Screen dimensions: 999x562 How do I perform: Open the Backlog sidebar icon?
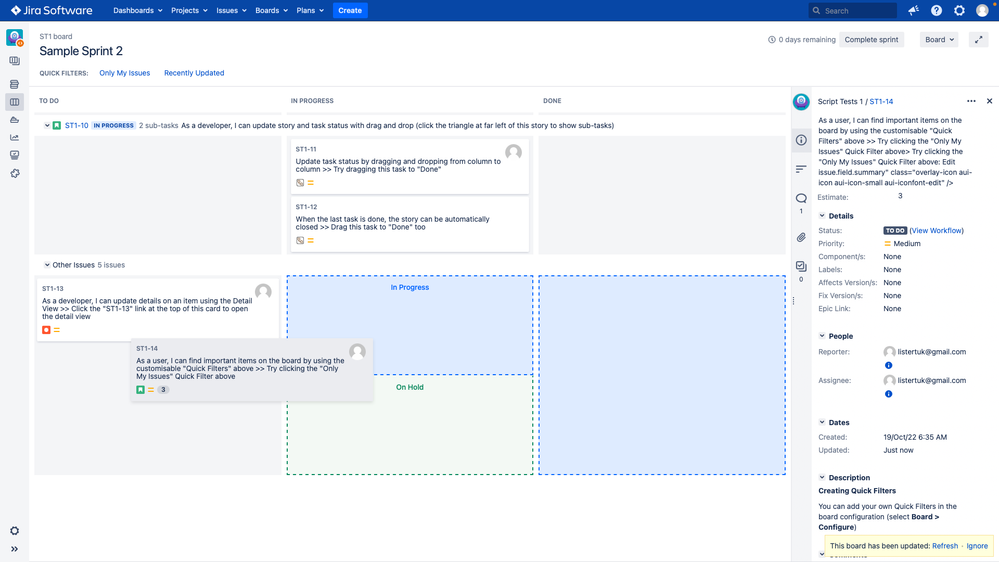[14, 84]
